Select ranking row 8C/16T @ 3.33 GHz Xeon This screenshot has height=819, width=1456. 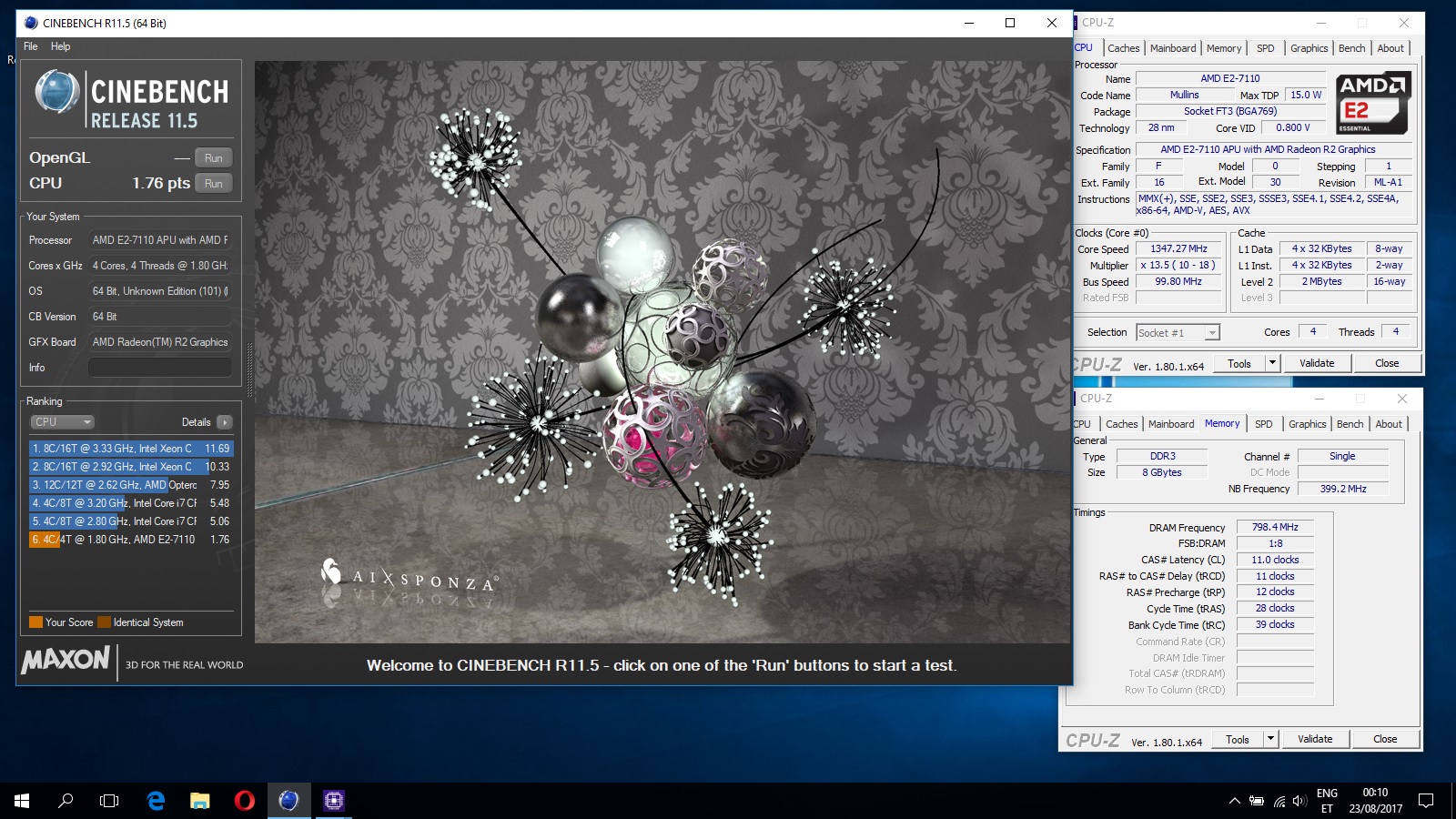click(131, 449)
